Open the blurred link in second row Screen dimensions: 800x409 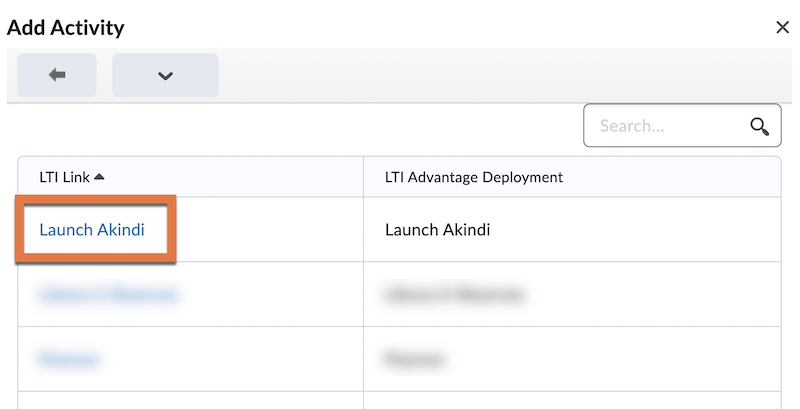(x=108, y=295)
